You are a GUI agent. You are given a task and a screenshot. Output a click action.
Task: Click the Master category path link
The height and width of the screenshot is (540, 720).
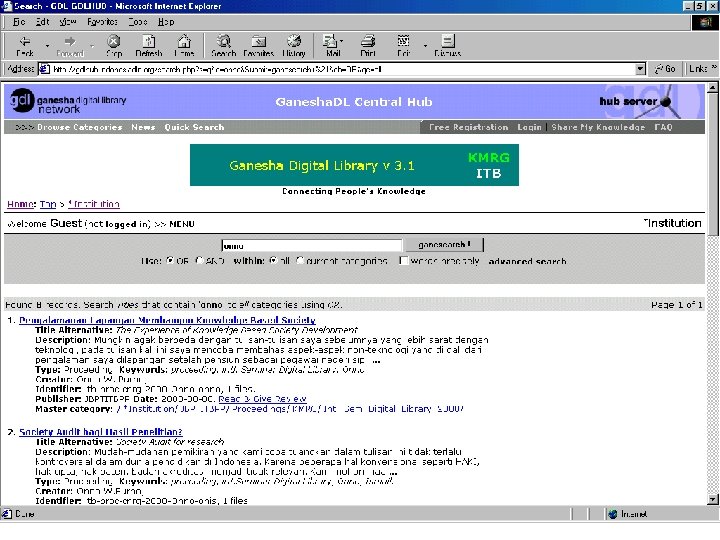(x=290, y=409)
